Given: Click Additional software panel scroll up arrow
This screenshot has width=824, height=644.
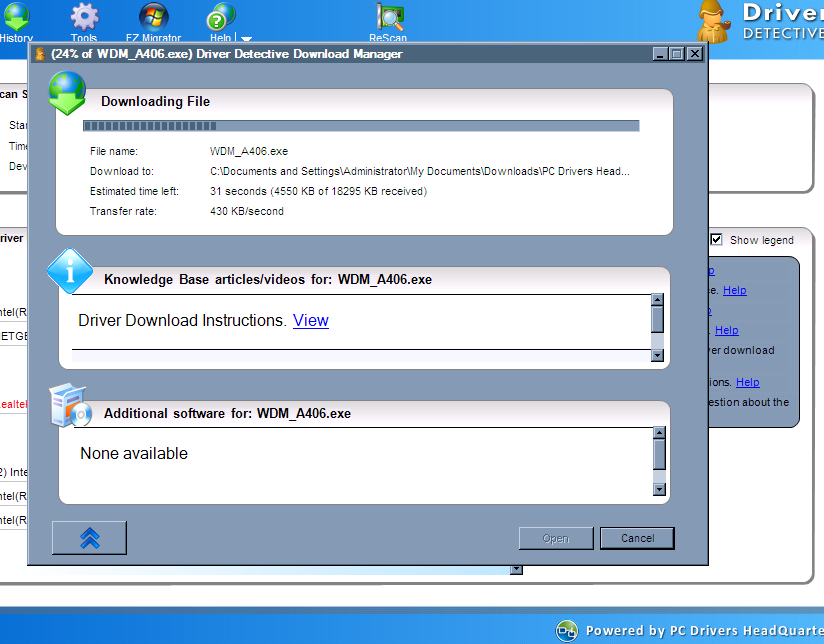Looking at the screenshot, I should tap(659, 433).
